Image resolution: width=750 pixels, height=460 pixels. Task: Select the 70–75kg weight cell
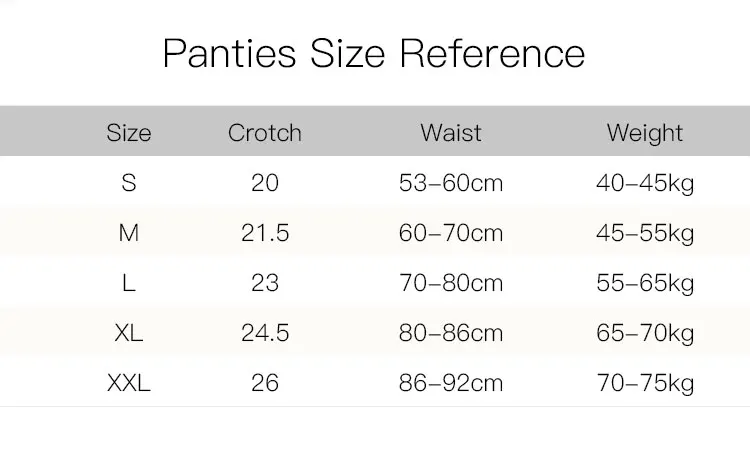pos(645,383)
